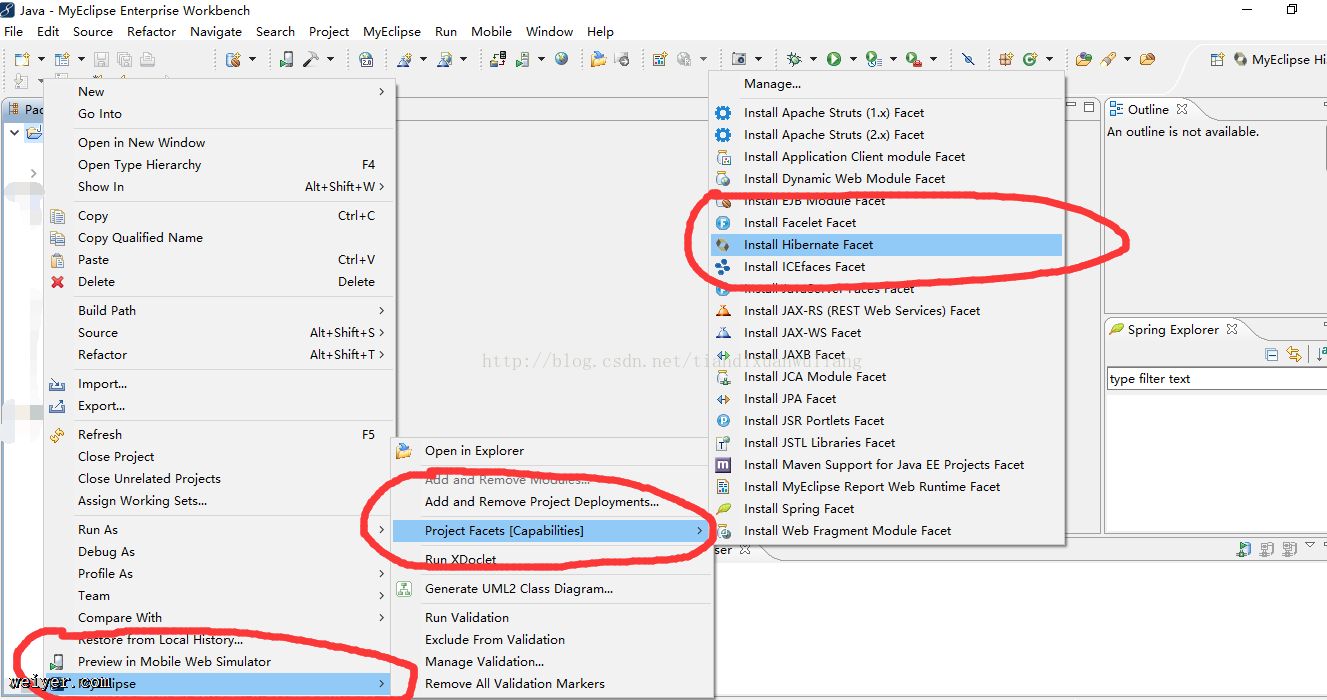Click the search flashlight toolbar icon
The height and width of the screenshot is (700, 1327).
point(1108,60)
